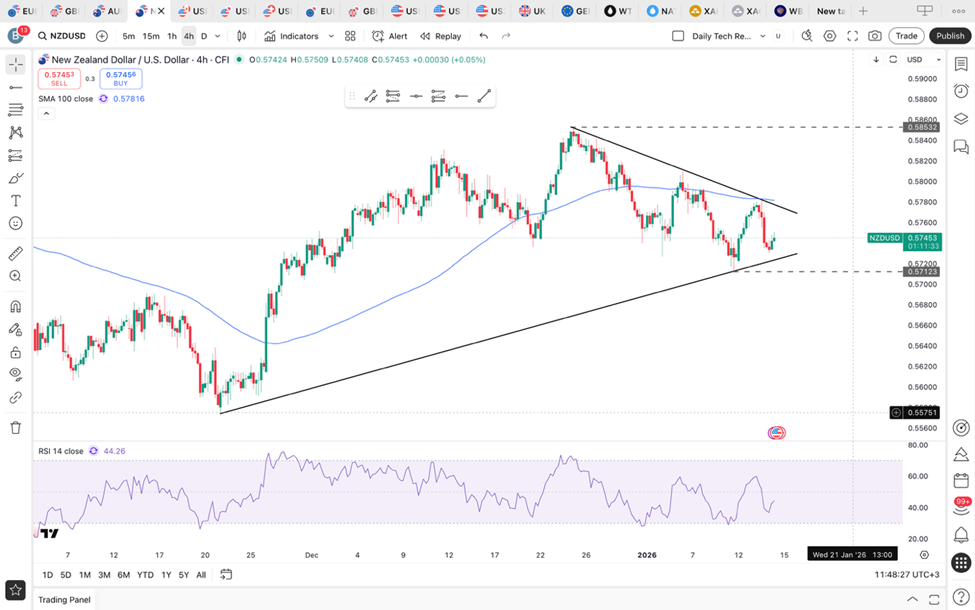Undo the last chart action

483,36
